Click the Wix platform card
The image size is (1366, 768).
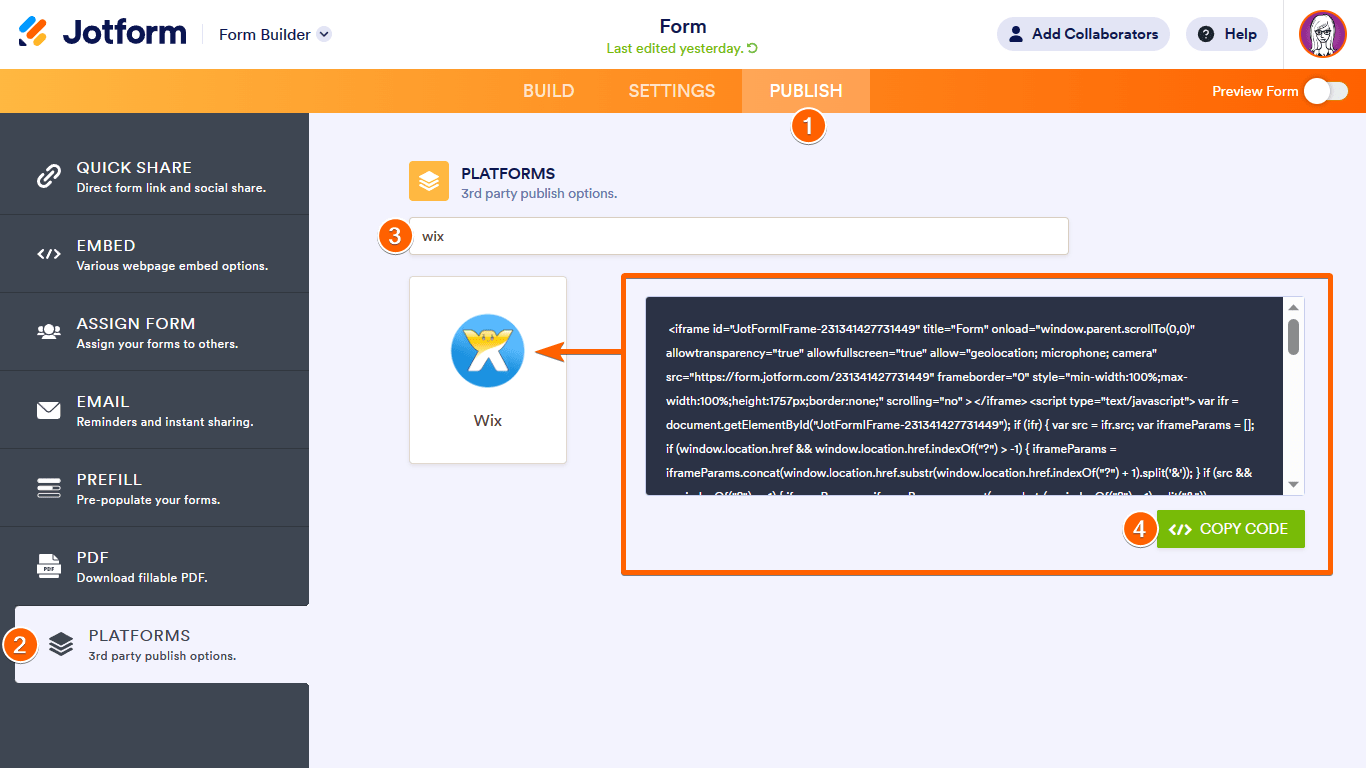click(488, 370)
